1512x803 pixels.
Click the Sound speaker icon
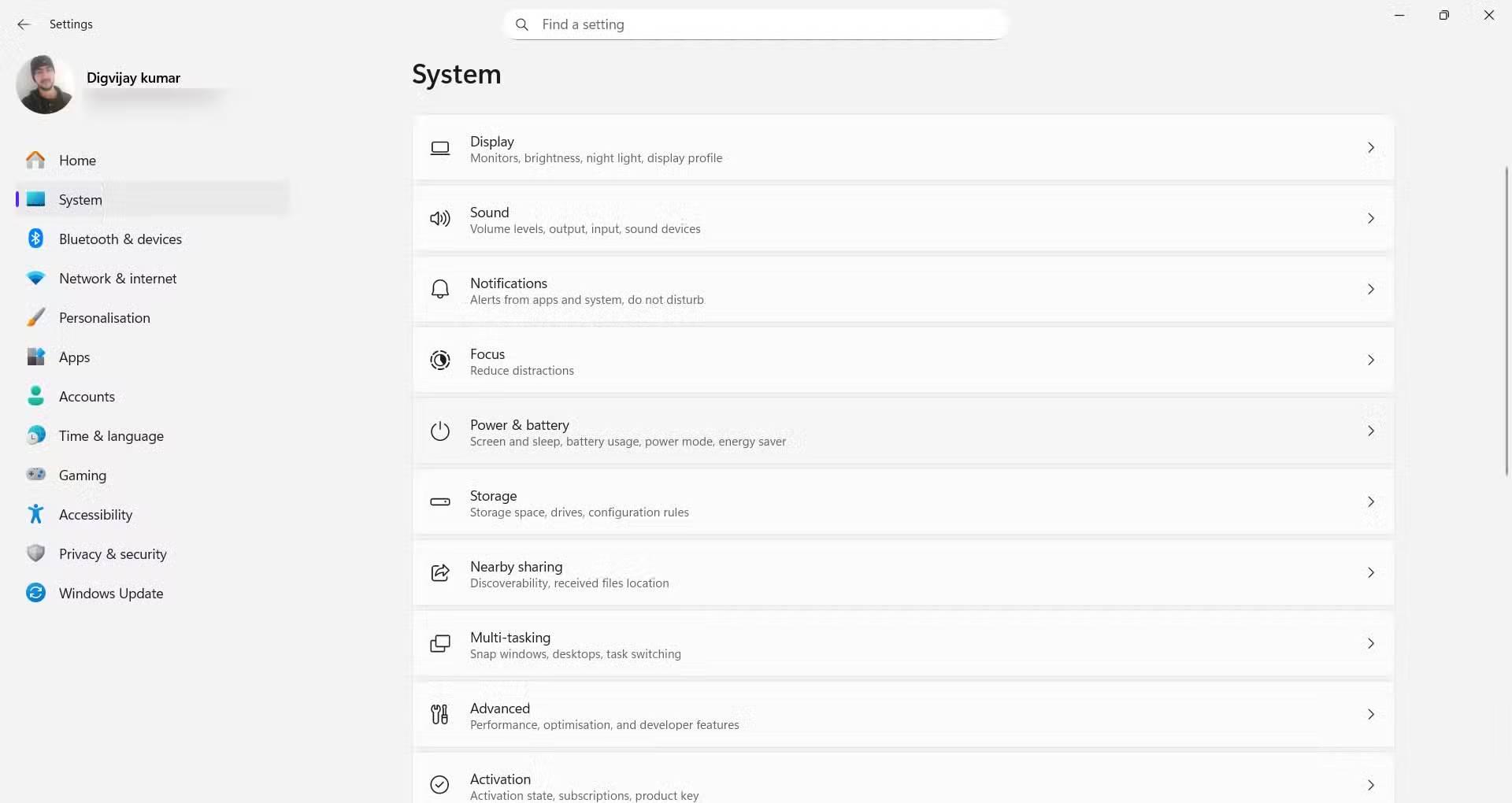[x=440, y=219]
